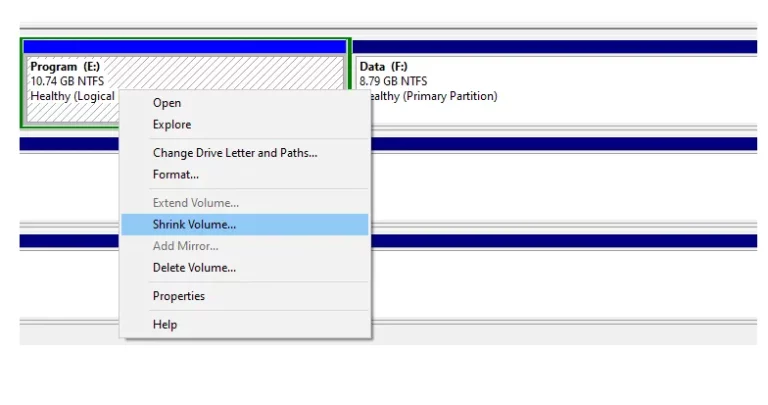Click the greyed Extend Volume... entry
The width and height of the screenshot is (768, 405).
(x=244, y=203)
